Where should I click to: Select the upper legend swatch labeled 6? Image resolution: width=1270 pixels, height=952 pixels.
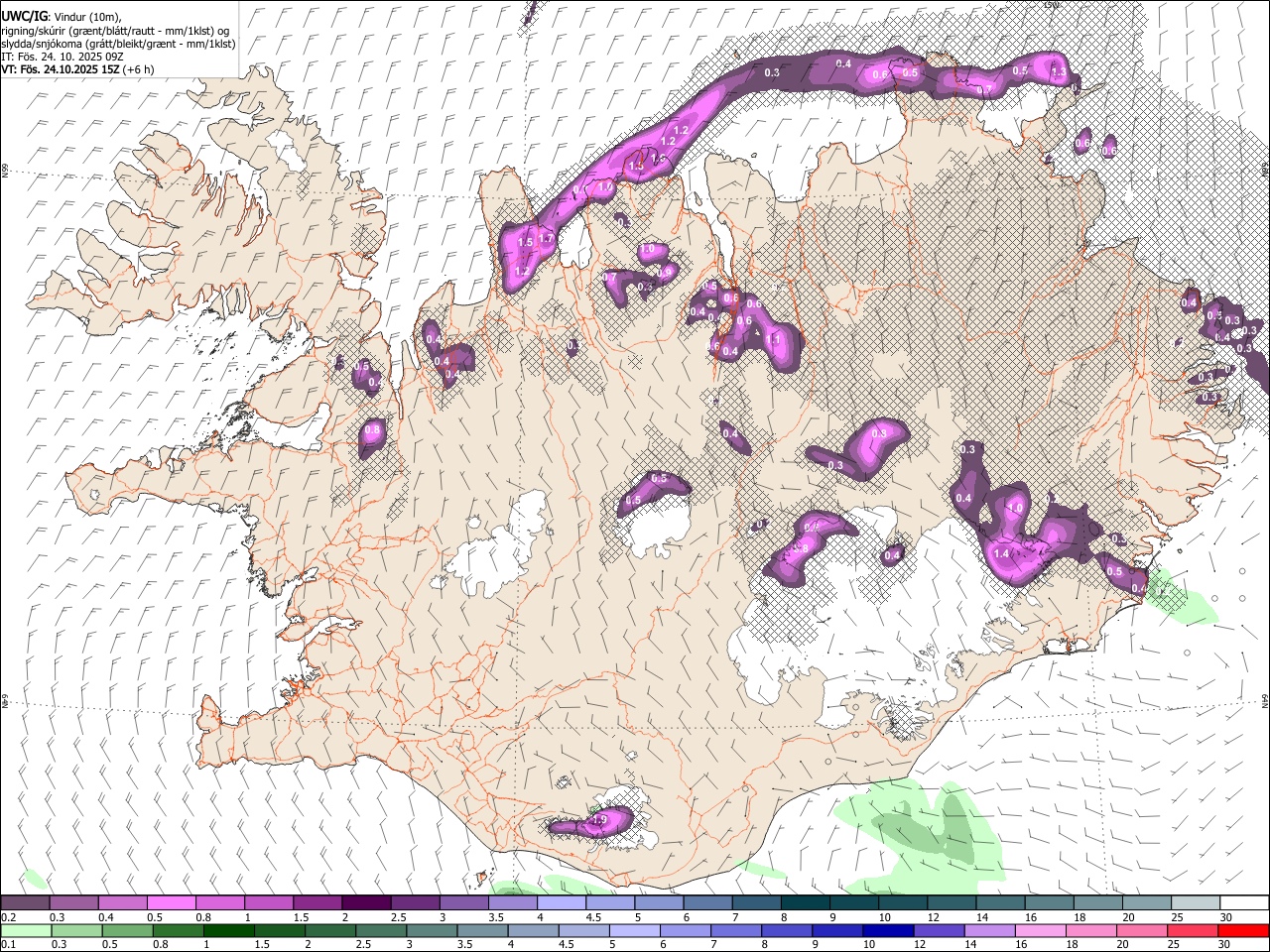[707, 903]
